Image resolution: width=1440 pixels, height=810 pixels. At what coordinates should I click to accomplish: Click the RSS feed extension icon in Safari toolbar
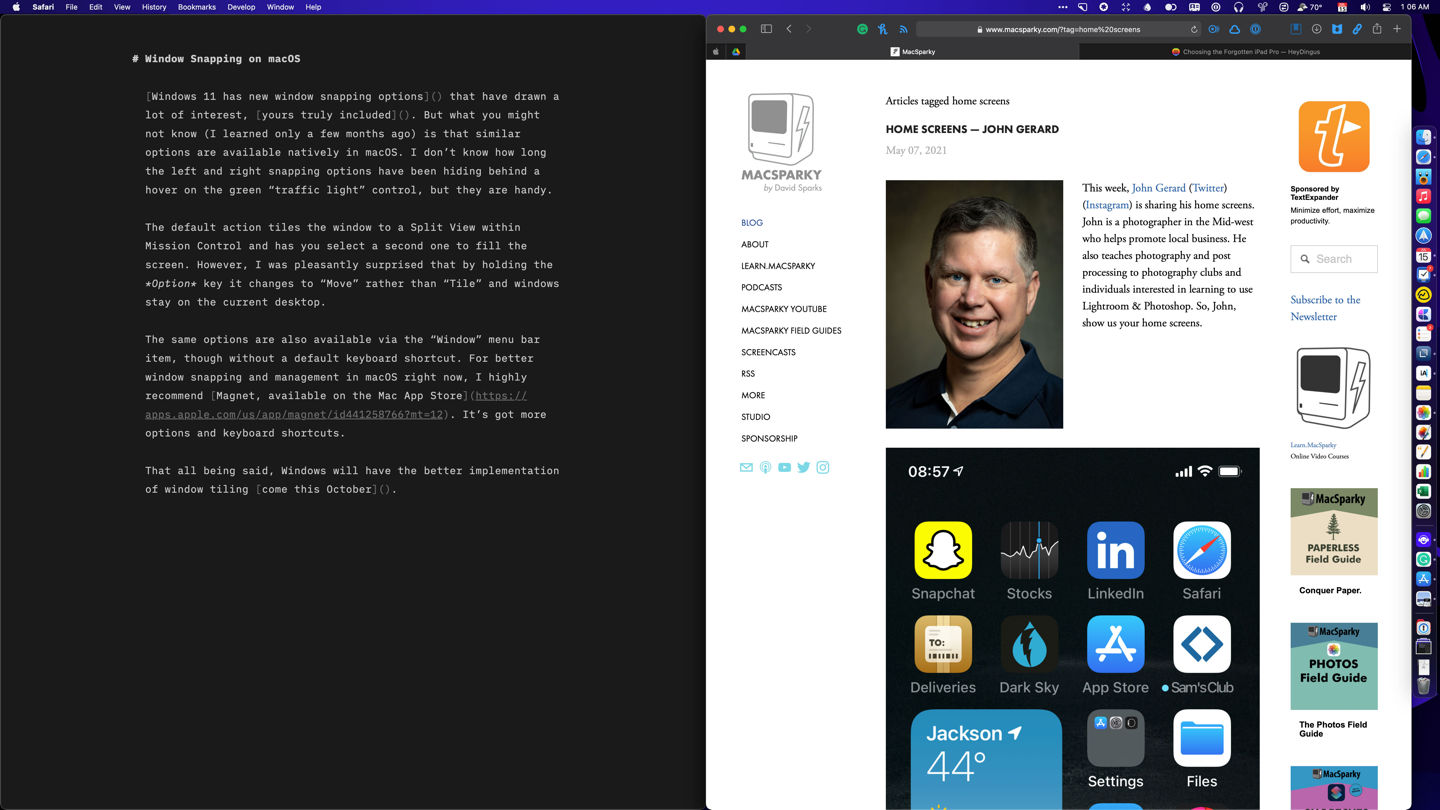(x=903, y=29)
